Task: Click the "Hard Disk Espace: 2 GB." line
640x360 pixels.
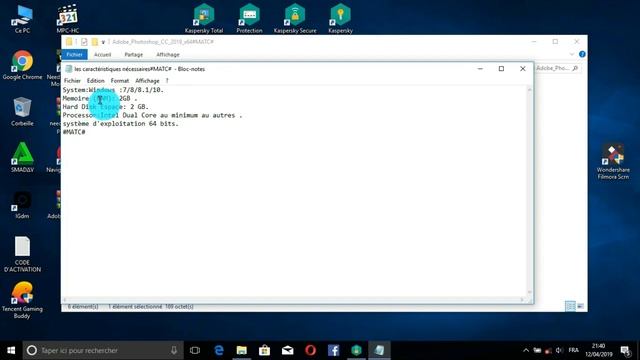Action: pyautogui.click(x=106, y=107)
